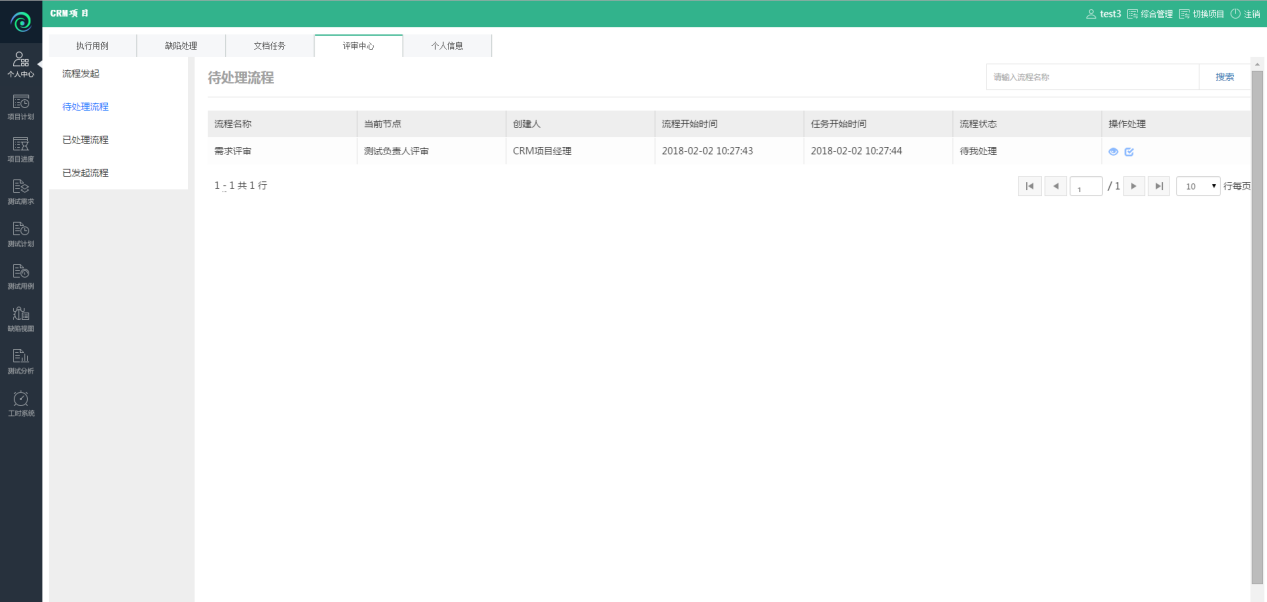Click the edit/process icon for 需求评审
1267x602 pixels.
click(1129, 151)
